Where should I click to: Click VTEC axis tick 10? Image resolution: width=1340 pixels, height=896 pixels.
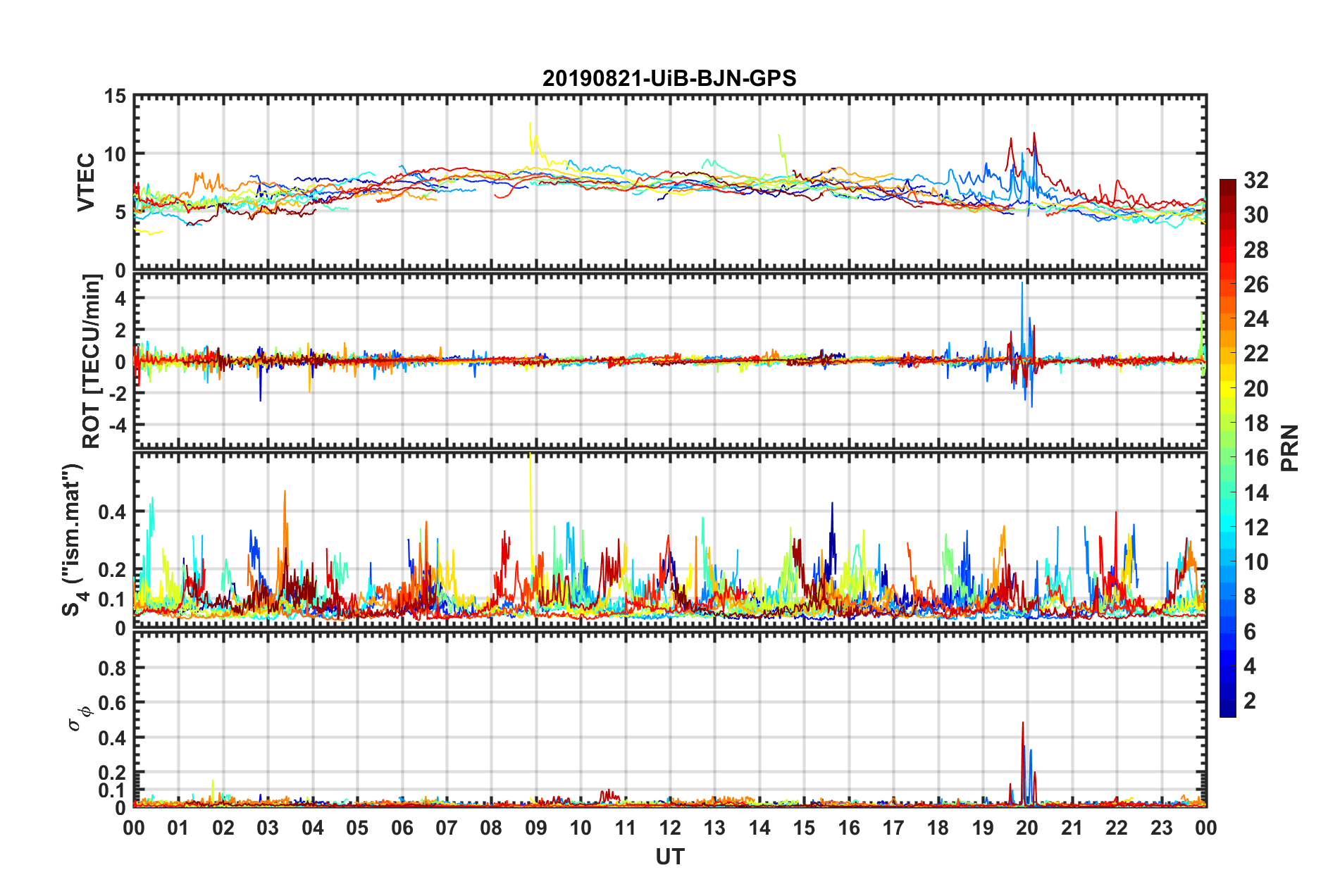click(115, 154)
